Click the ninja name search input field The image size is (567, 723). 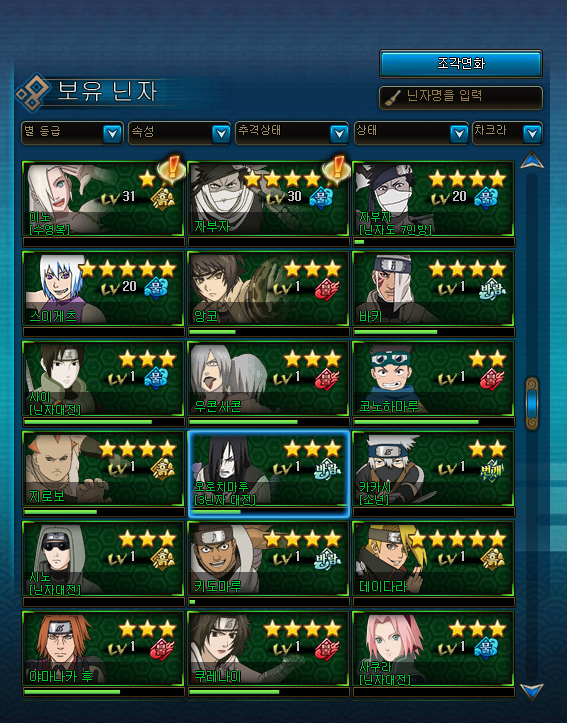click(461, 97)
